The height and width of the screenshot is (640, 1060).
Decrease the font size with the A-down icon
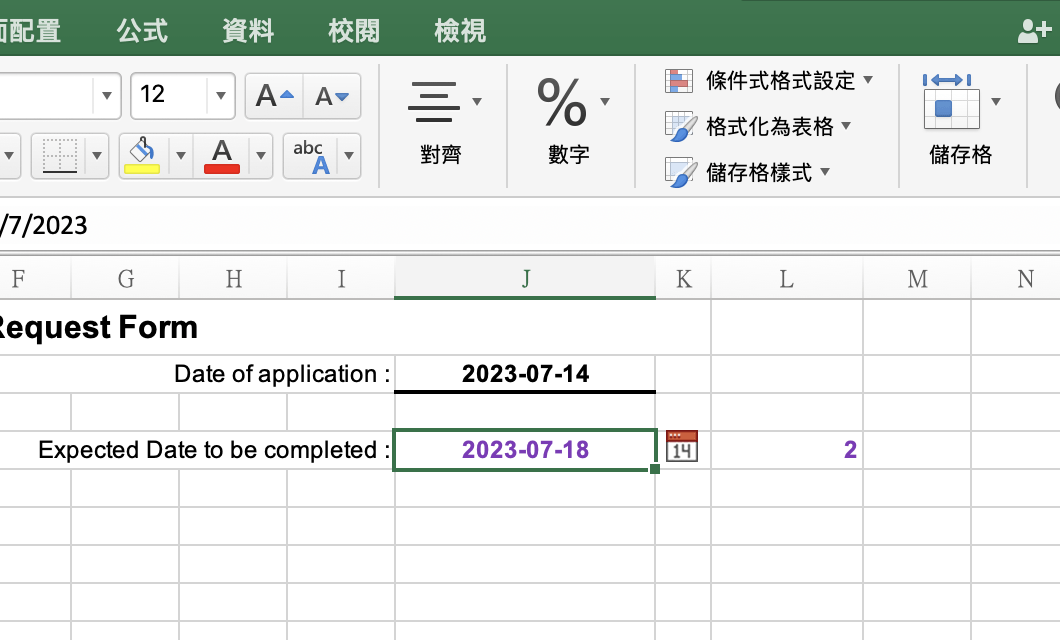click(x=333, y=96)
